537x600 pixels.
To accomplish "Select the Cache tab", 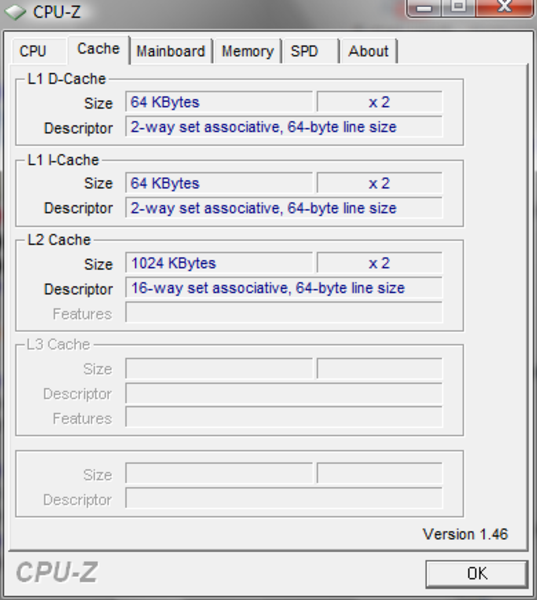I will [x=99, y=50].
